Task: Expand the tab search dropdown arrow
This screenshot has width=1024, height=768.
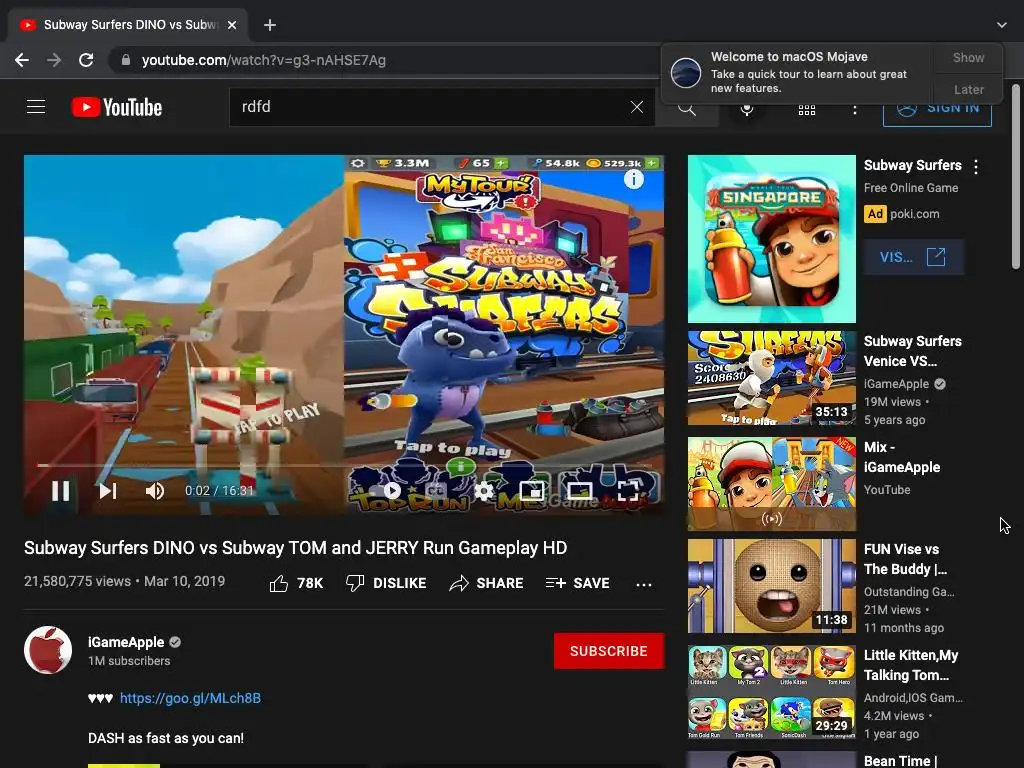Action: (1002, 25)
